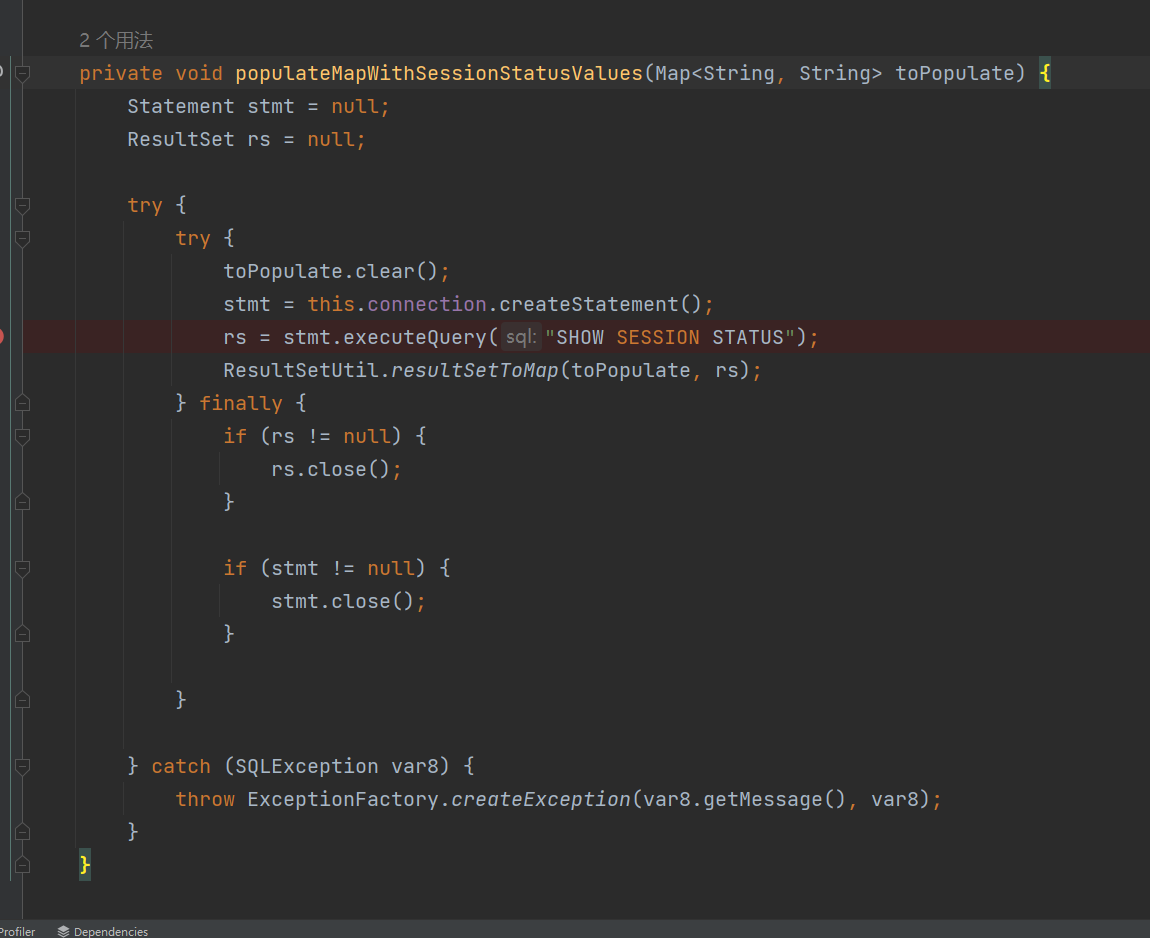Screen dimensions: 1150x938
Task: Remove the breakpoint on the executeQuery line
Action: point(3,337)
